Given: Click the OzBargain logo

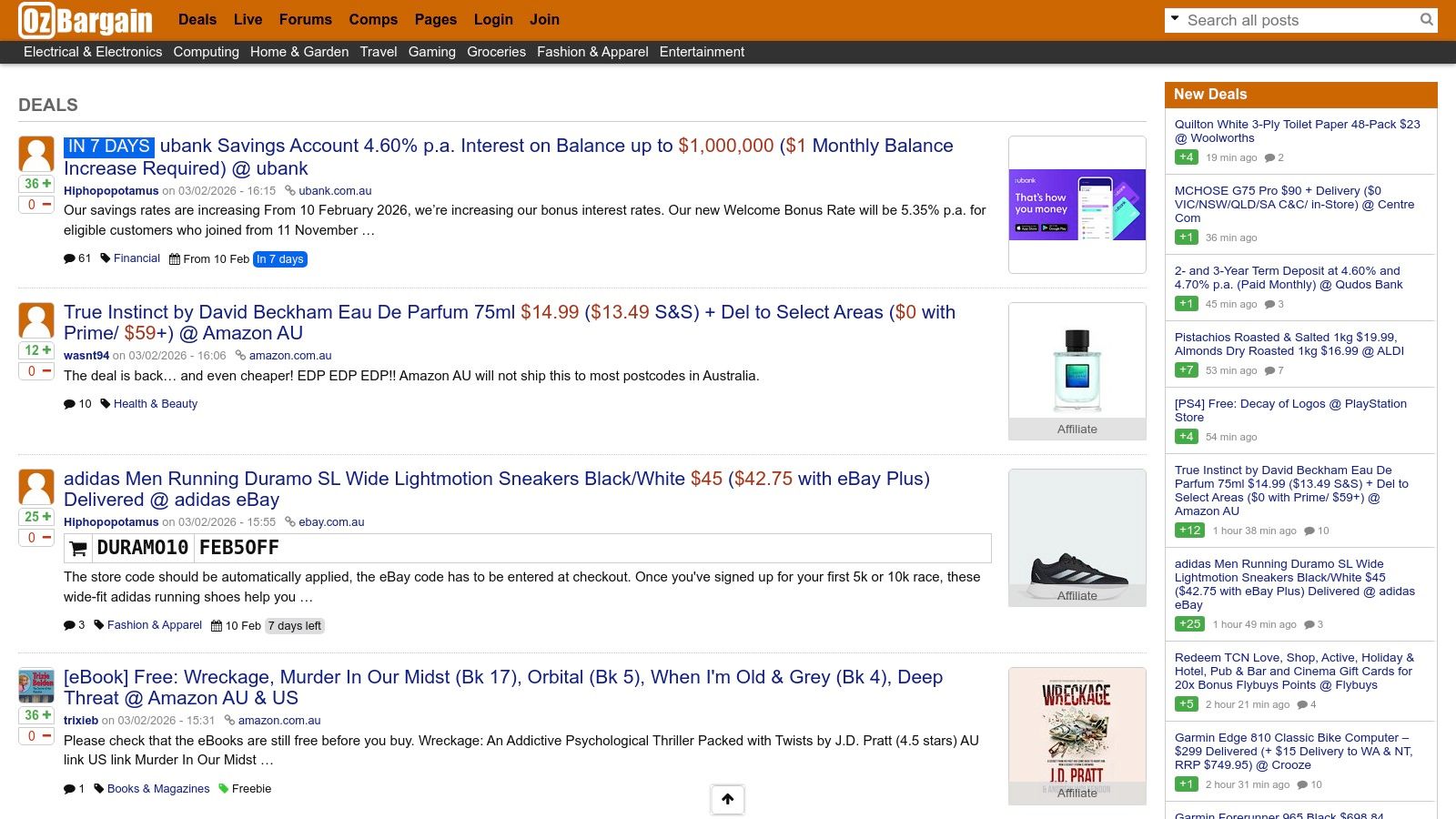Looking at the screenshot, I should click(86, 20).
